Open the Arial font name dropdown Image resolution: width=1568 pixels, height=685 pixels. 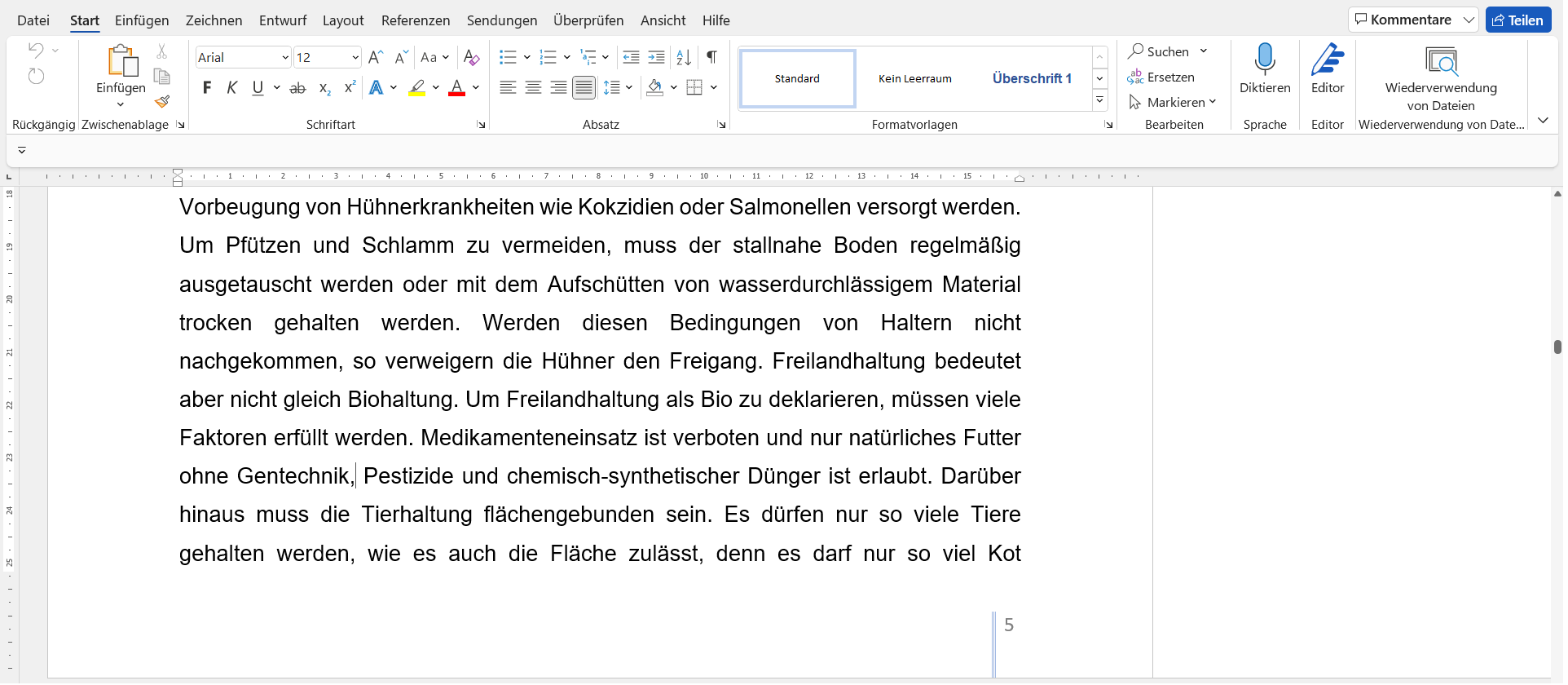coord(284,57)
